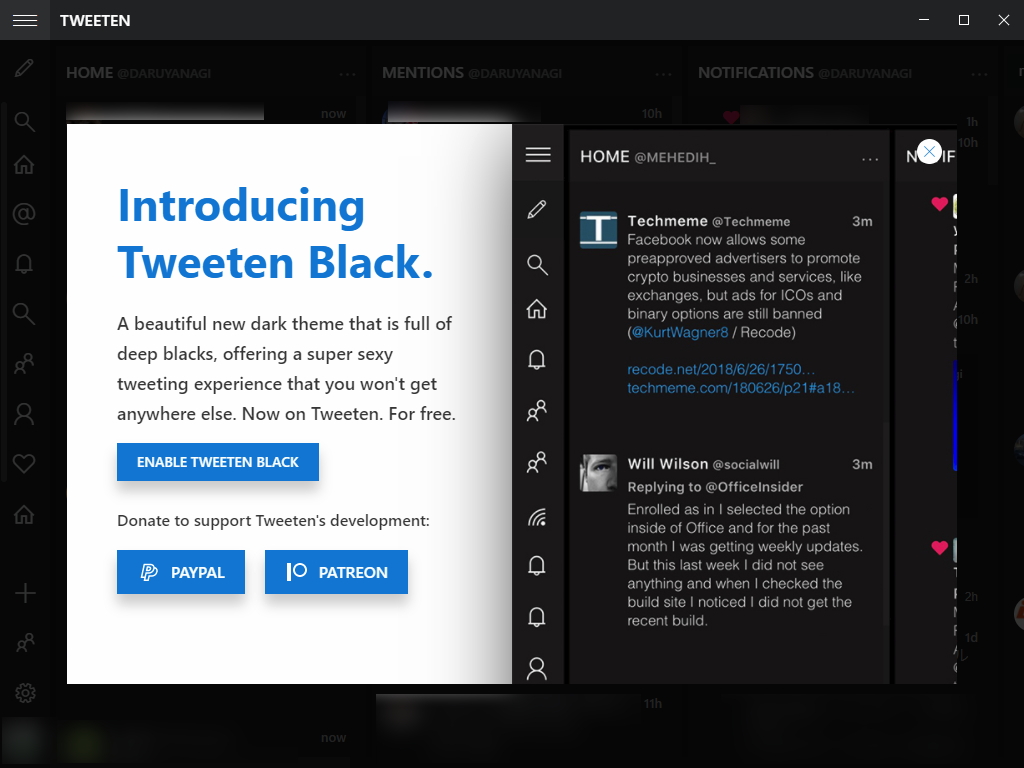This screenshot has height=768, width=1024.
Task: Enable Tweeten Black theme
Action: (x=217, y=462)
